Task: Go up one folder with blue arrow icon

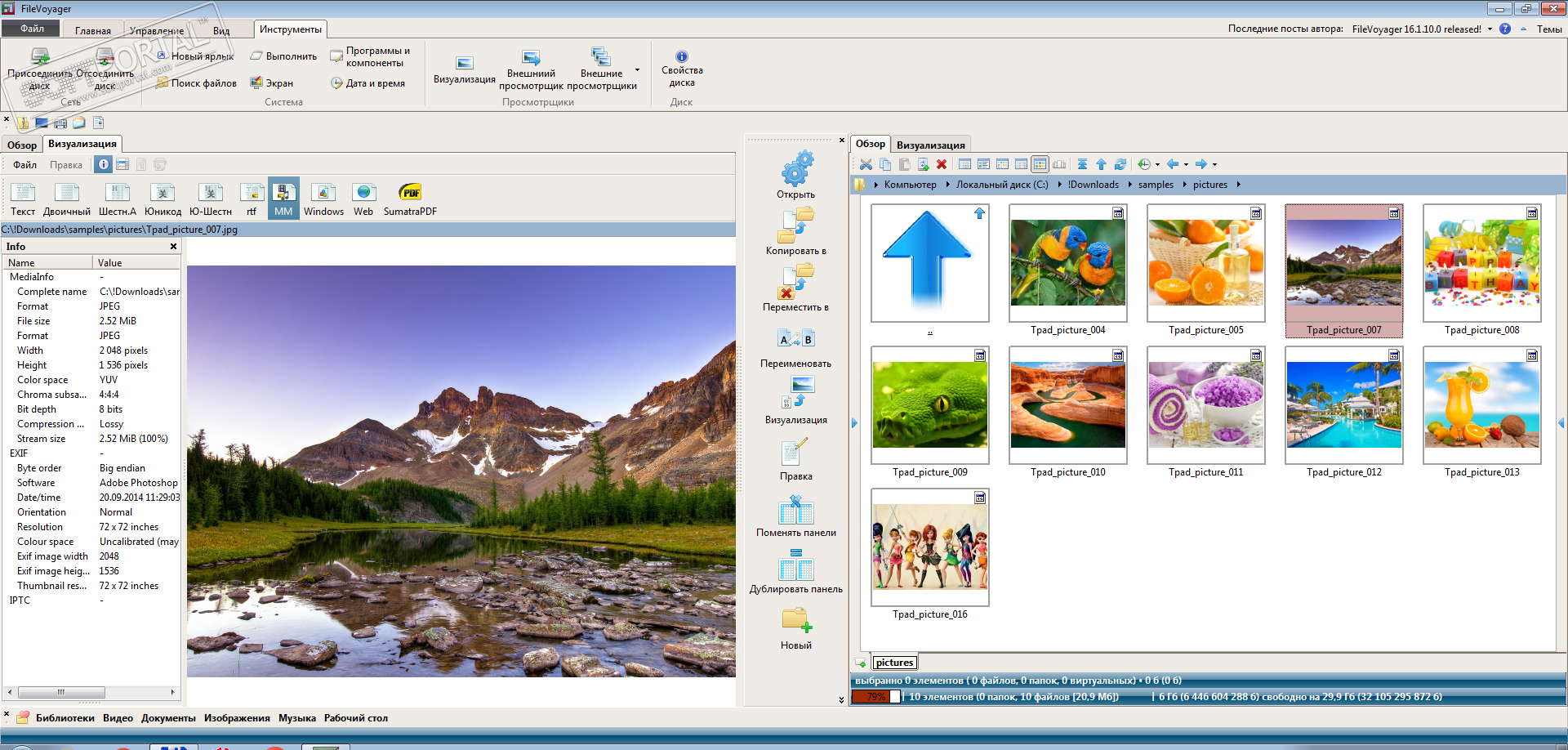Action: (x=1101, y=164)
